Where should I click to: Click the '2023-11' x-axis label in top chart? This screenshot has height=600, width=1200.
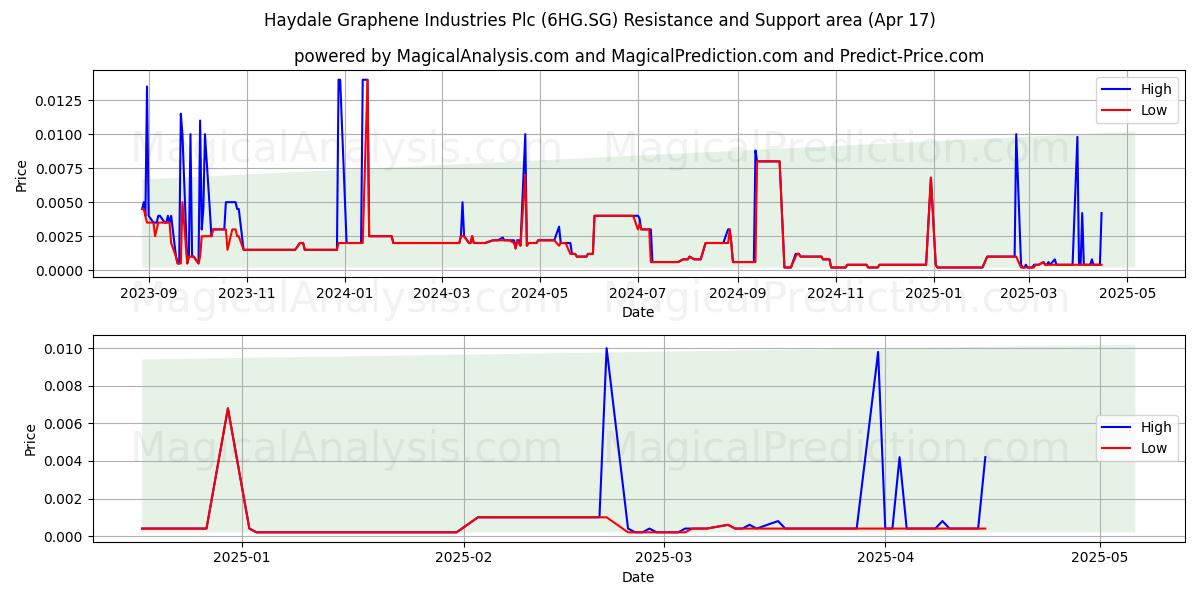(x=246, y=293)
